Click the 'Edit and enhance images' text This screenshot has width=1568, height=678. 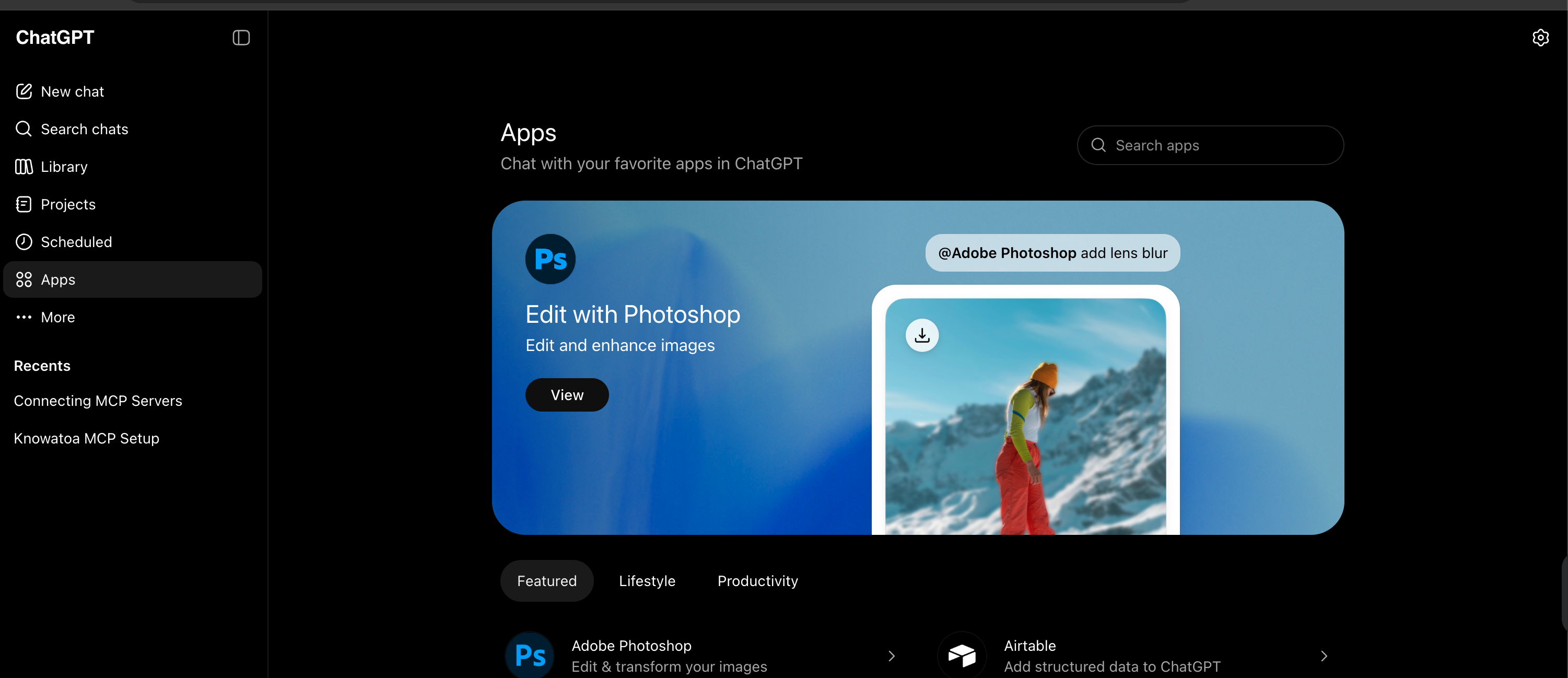619,345
